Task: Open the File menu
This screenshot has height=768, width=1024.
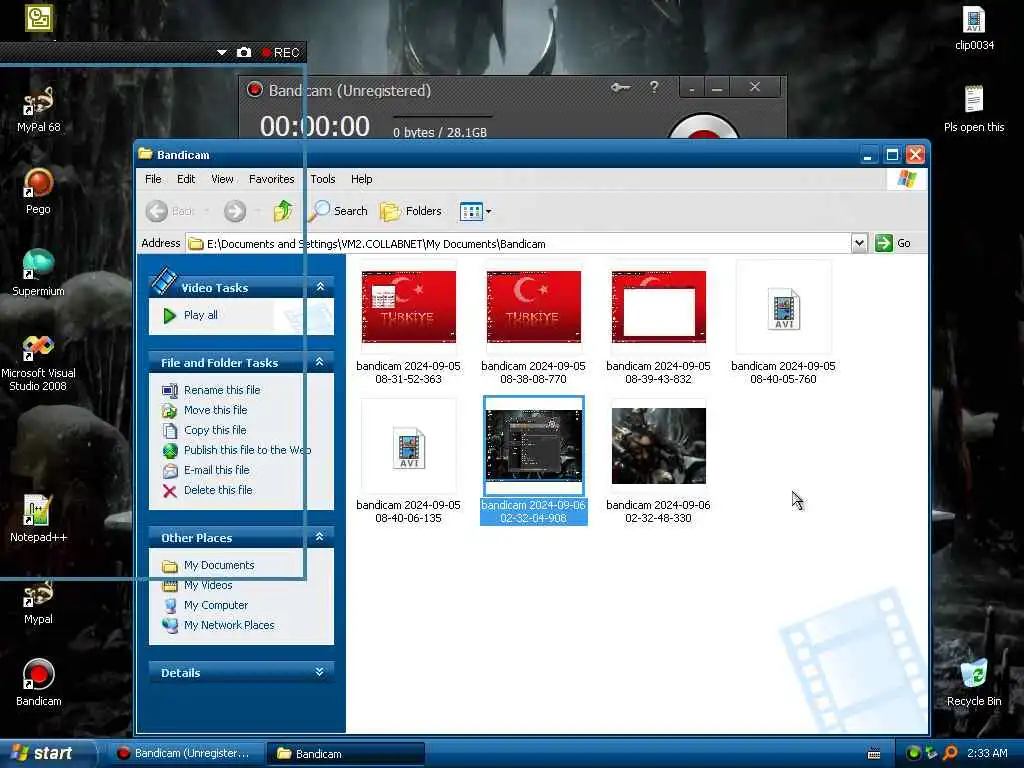Action: [x=153, y=179]
